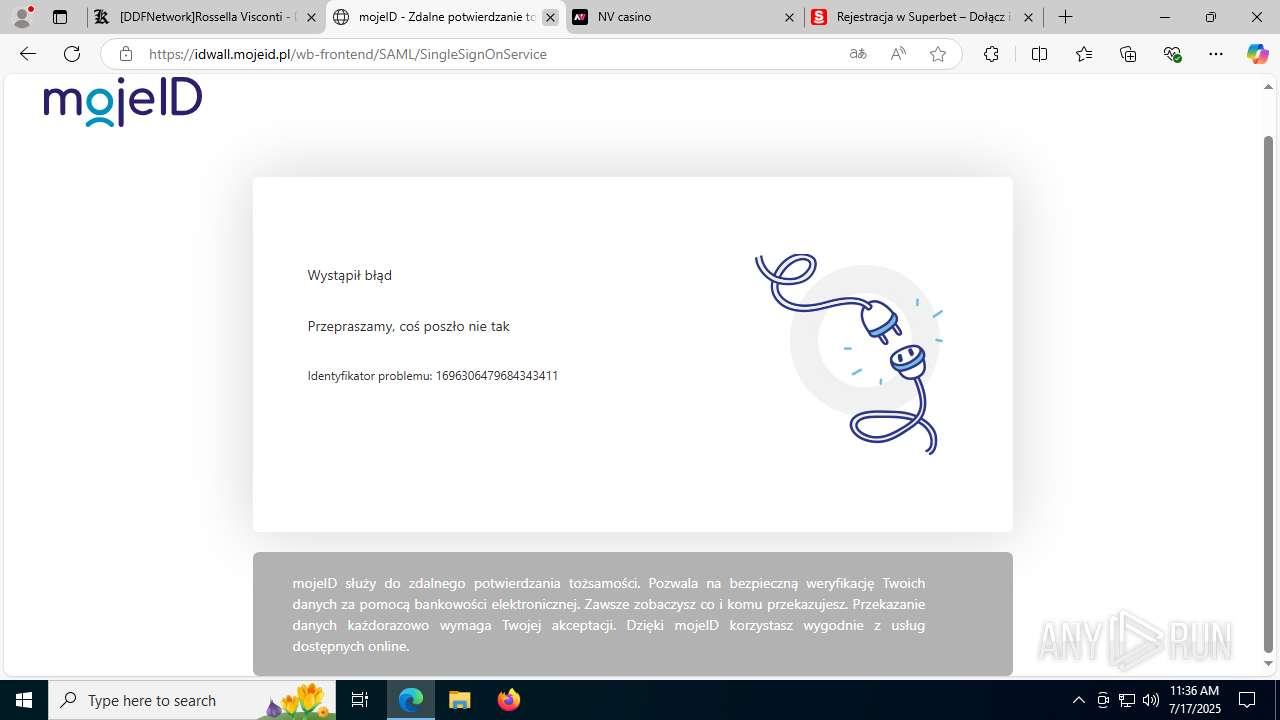Select 'Przepraszamy, coś poszło nie tak' text
Image resolution: width=1280 pixels, height=720 pixels.
point(409,326)
